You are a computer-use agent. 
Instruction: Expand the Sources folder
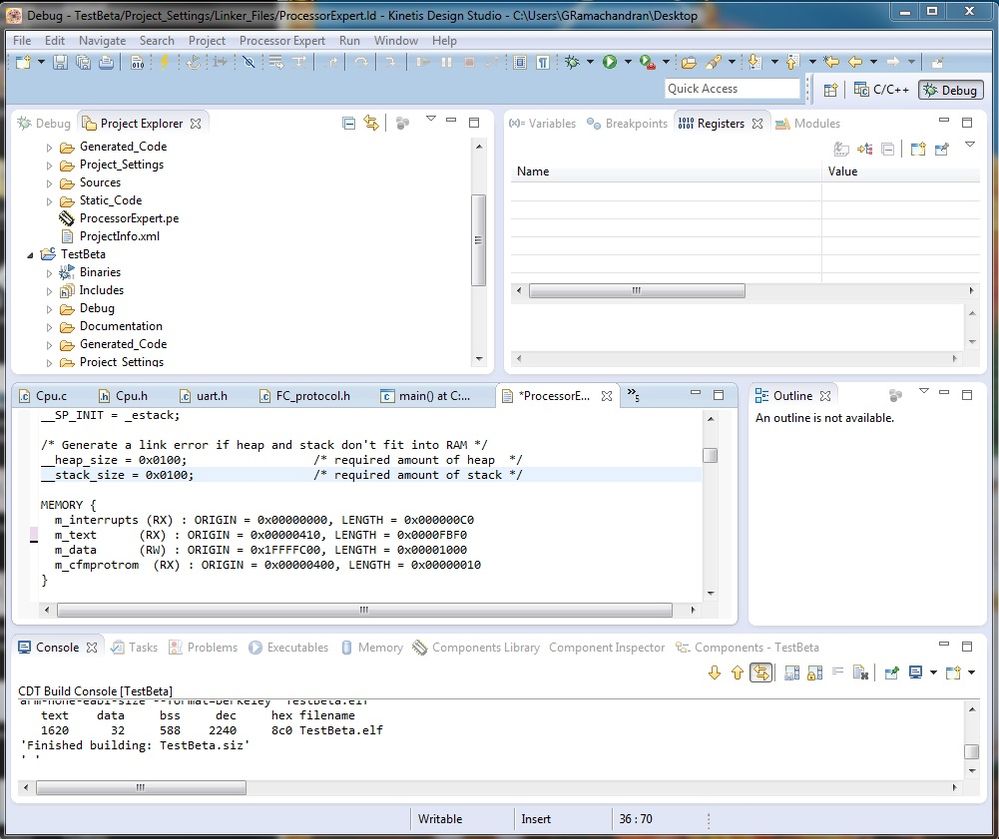coord(49,183)
